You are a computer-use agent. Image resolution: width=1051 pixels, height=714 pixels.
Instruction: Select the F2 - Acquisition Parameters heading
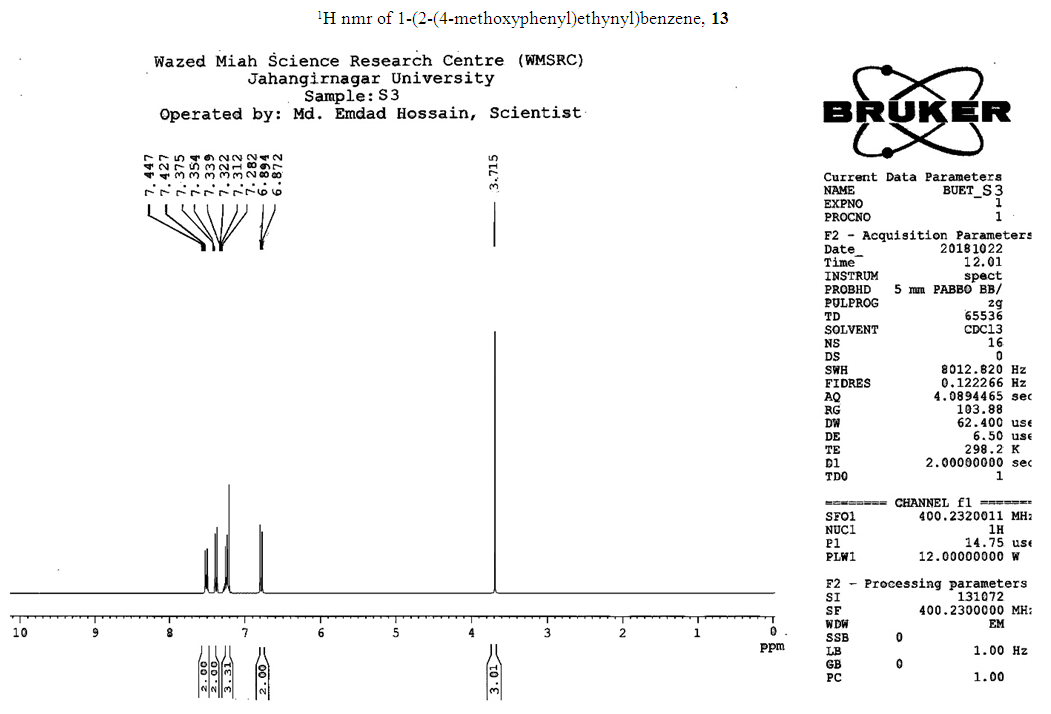coord(927,235)
